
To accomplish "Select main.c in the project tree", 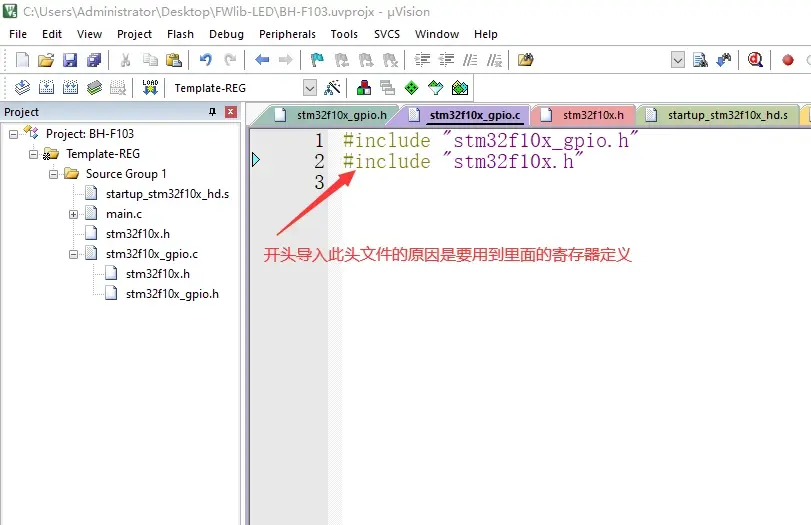I will coord(124,214).
